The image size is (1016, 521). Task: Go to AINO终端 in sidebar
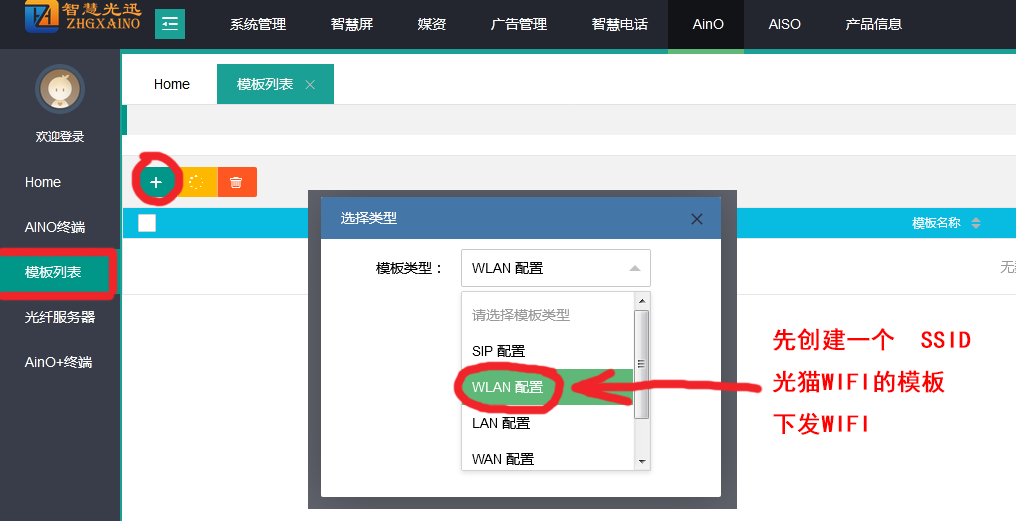tap(55, 227)
